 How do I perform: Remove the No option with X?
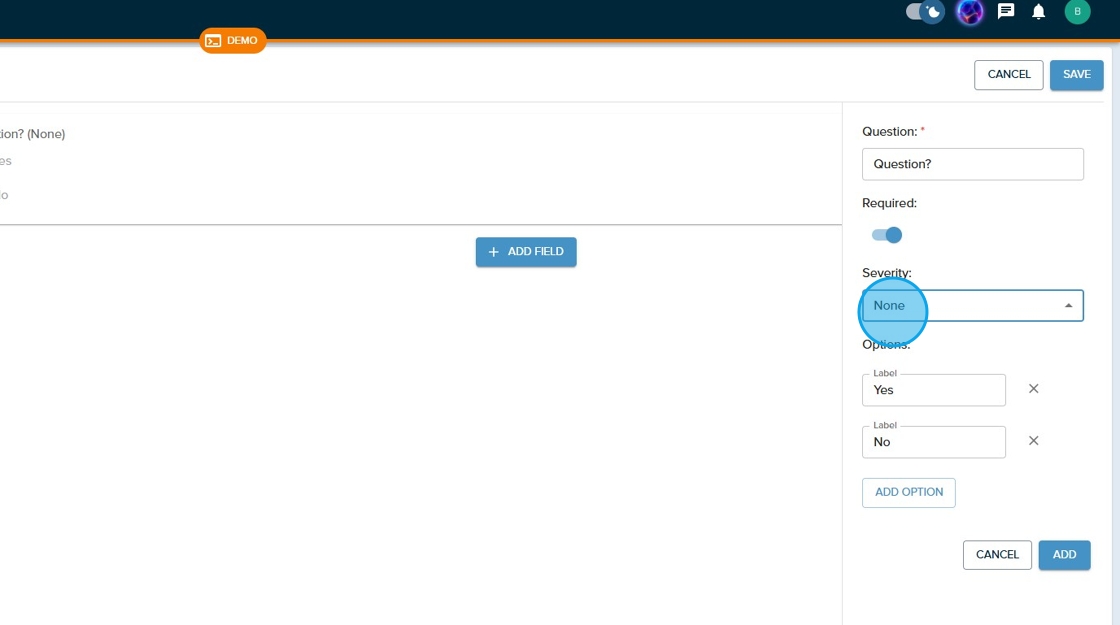pos(1034,441)
